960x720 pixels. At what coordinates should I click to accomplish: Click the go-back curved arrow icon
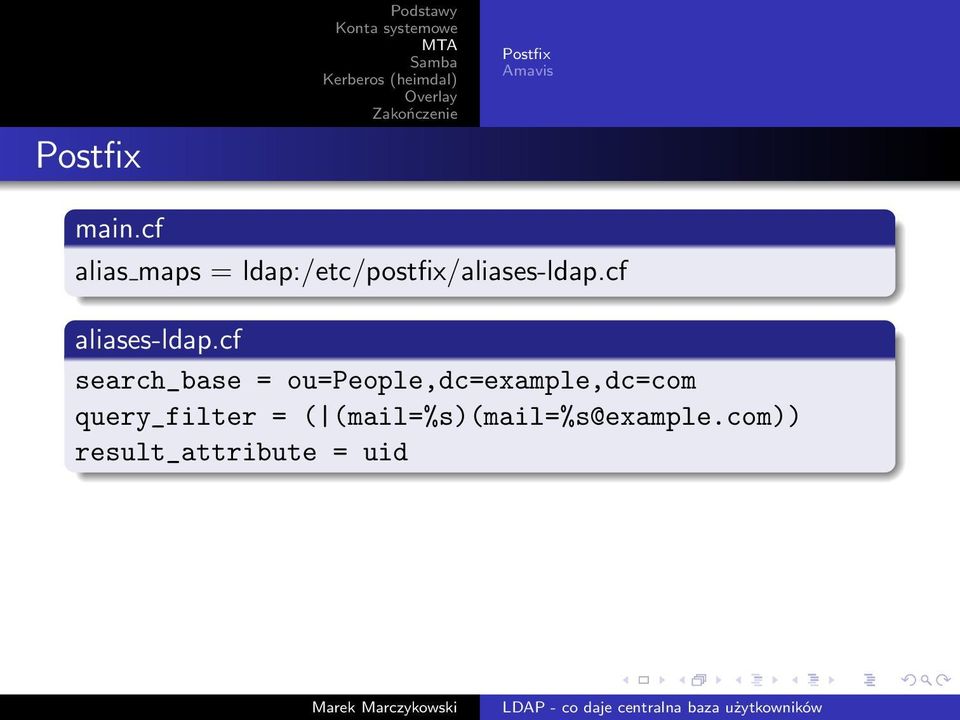909,680
